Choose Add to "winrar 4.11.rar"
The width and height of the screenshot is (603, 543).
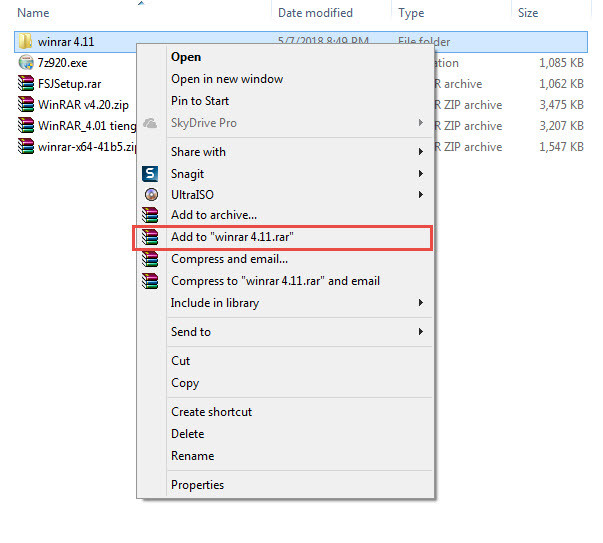click(232, 237)
